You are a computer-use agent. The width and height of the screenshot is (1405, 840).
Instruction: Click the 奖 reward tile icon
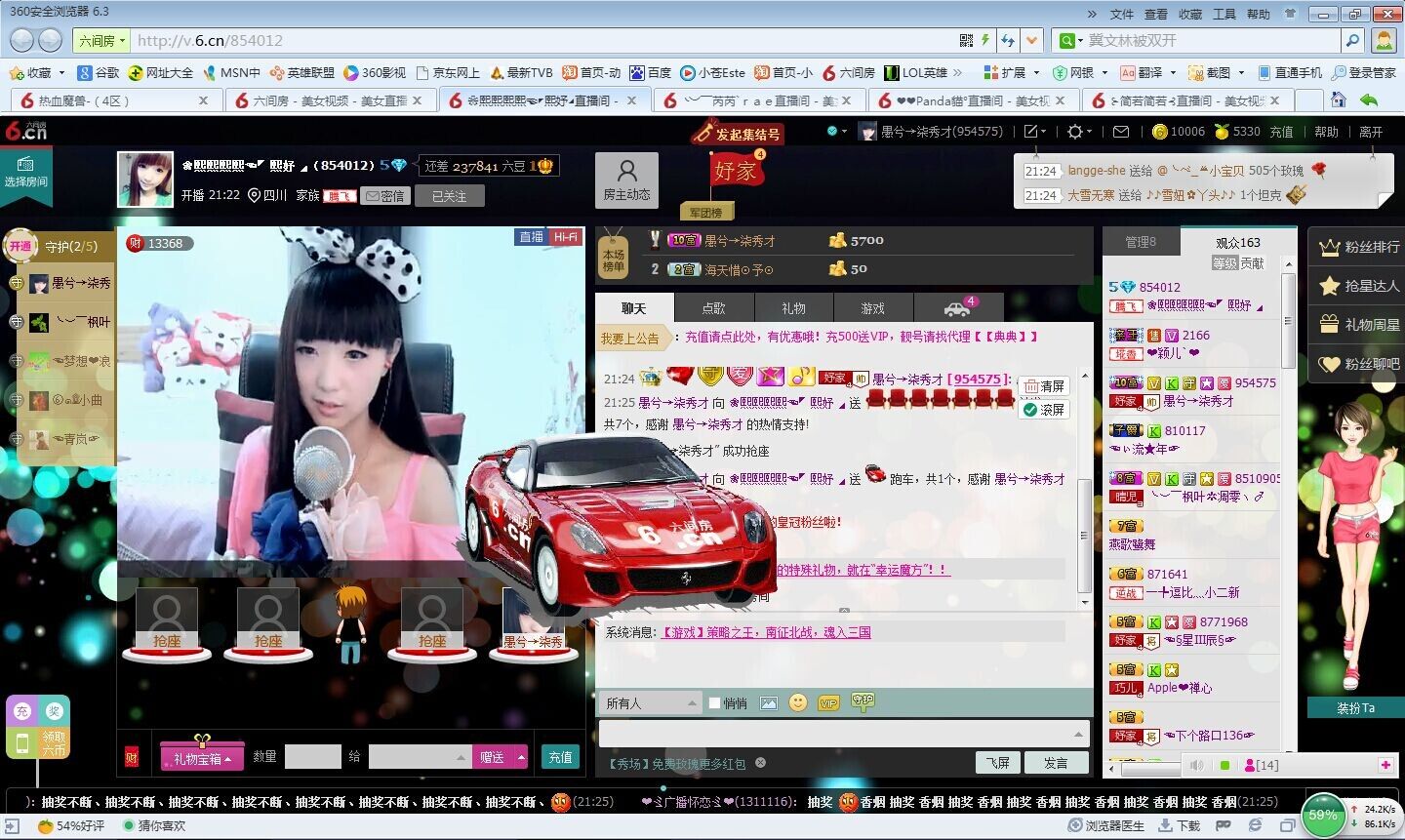pyautogui.click(x=54, y=711)
